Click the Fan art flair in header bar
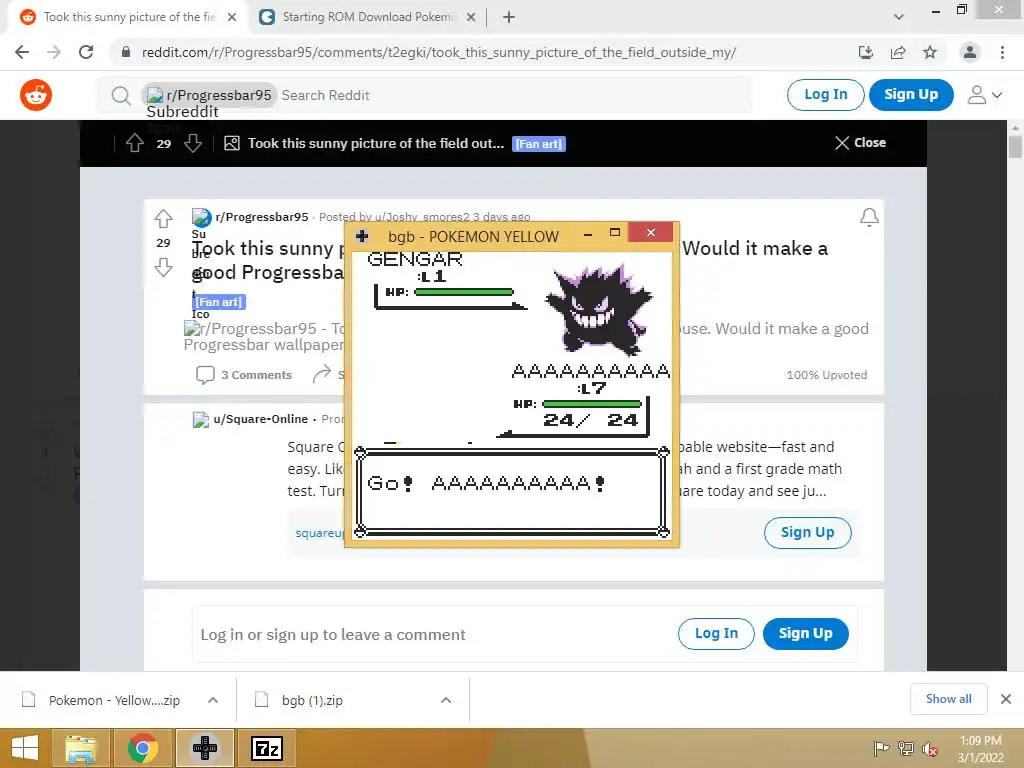The image size is (1024, 768). click(x=539, y=144)
